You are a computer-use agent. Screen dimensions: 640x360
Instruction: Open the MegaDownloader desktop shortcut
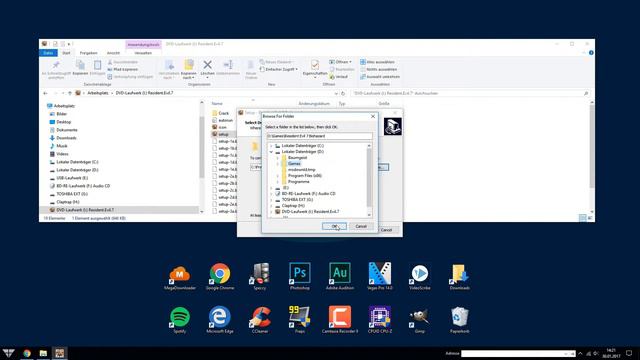(180, 276)
